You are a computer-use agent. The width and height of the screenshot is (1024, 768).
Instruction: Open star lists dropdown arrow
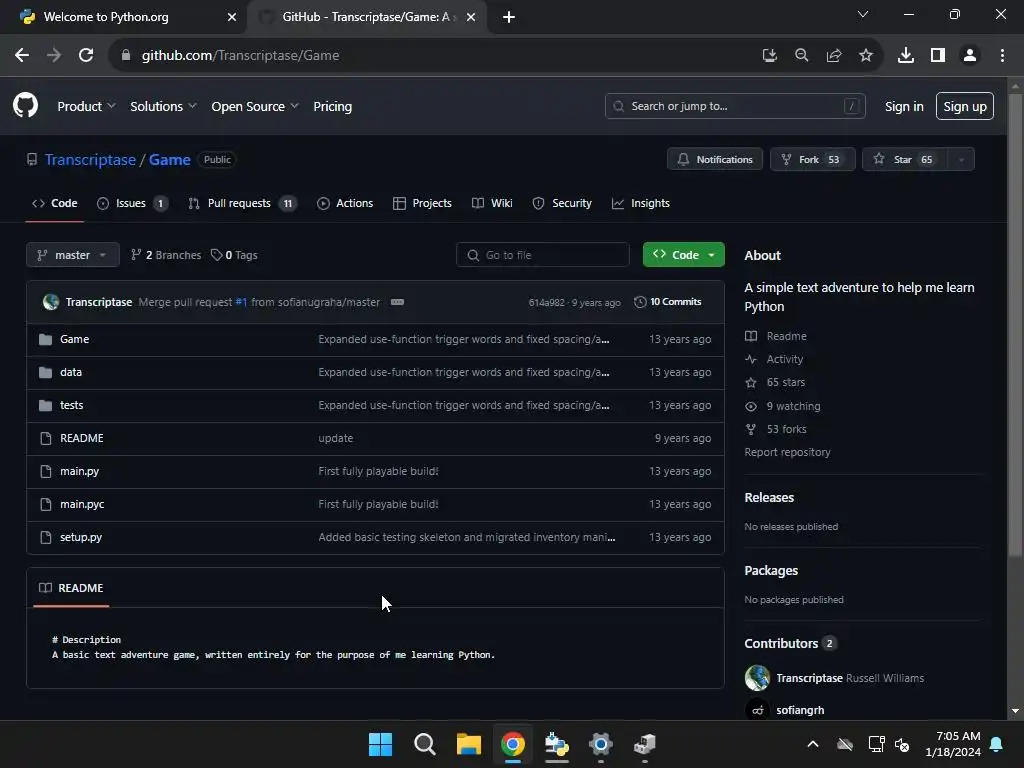pos(961,159)
